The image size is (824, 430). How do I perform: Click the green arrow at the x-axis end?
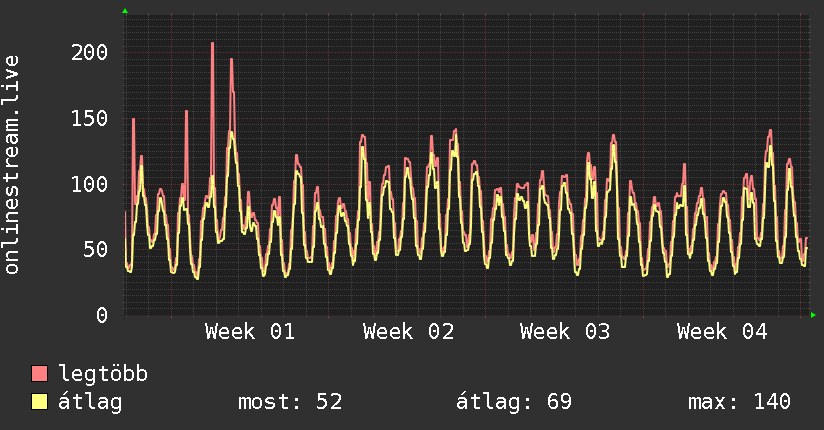(x=813, y=315)
